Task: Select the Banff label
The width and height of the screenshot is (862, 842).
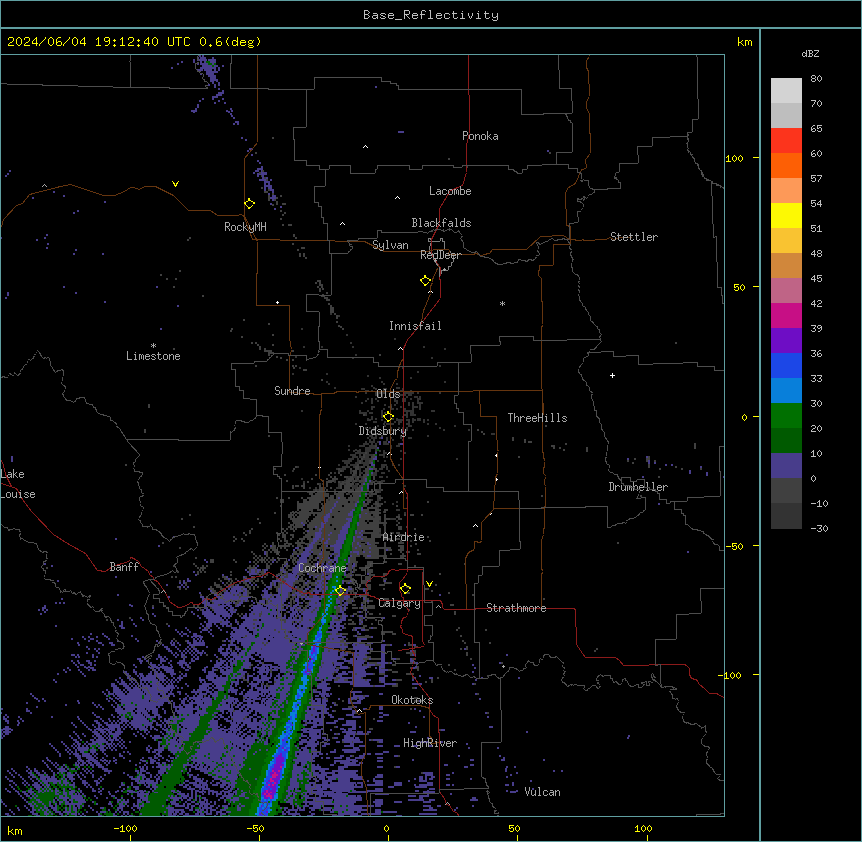Action: click(124, 567)
